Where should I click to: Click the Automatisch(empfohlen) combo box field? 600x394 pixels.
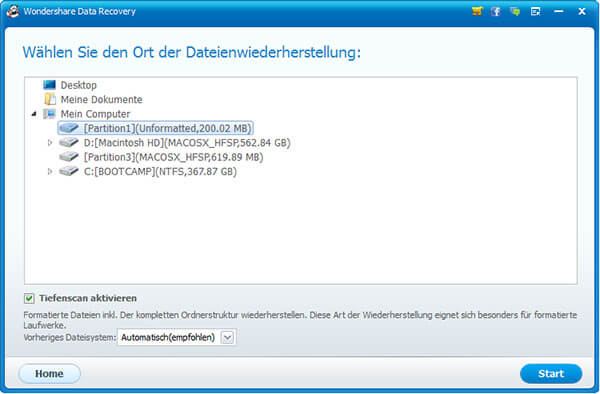tap(177, 337)
